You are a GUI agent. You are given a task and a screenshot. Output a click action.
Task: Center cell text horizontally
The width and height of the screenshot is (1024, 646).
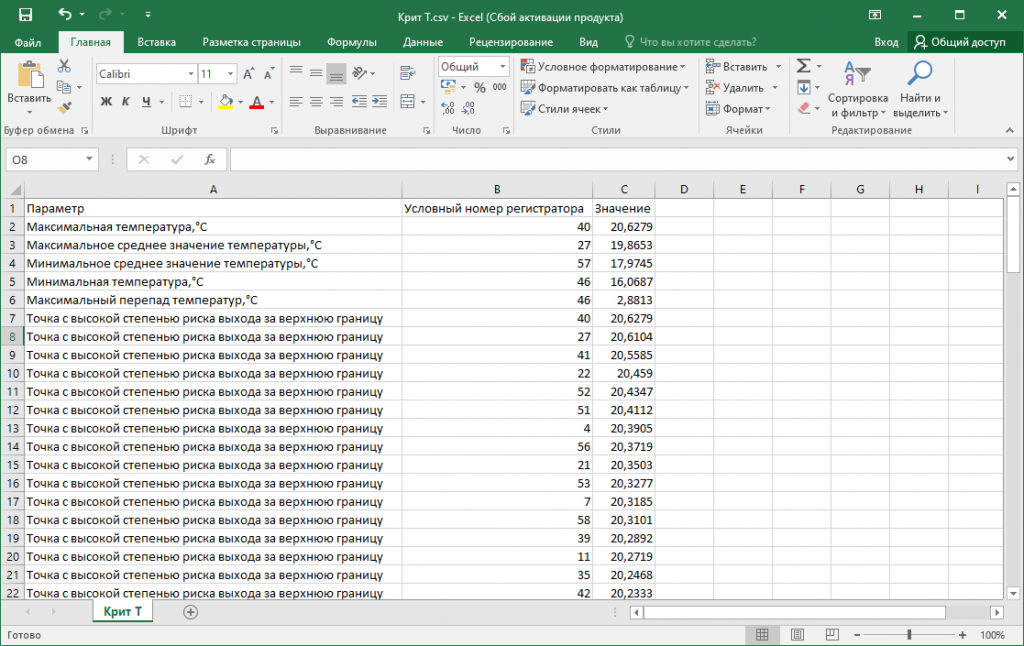click(316, 101)
